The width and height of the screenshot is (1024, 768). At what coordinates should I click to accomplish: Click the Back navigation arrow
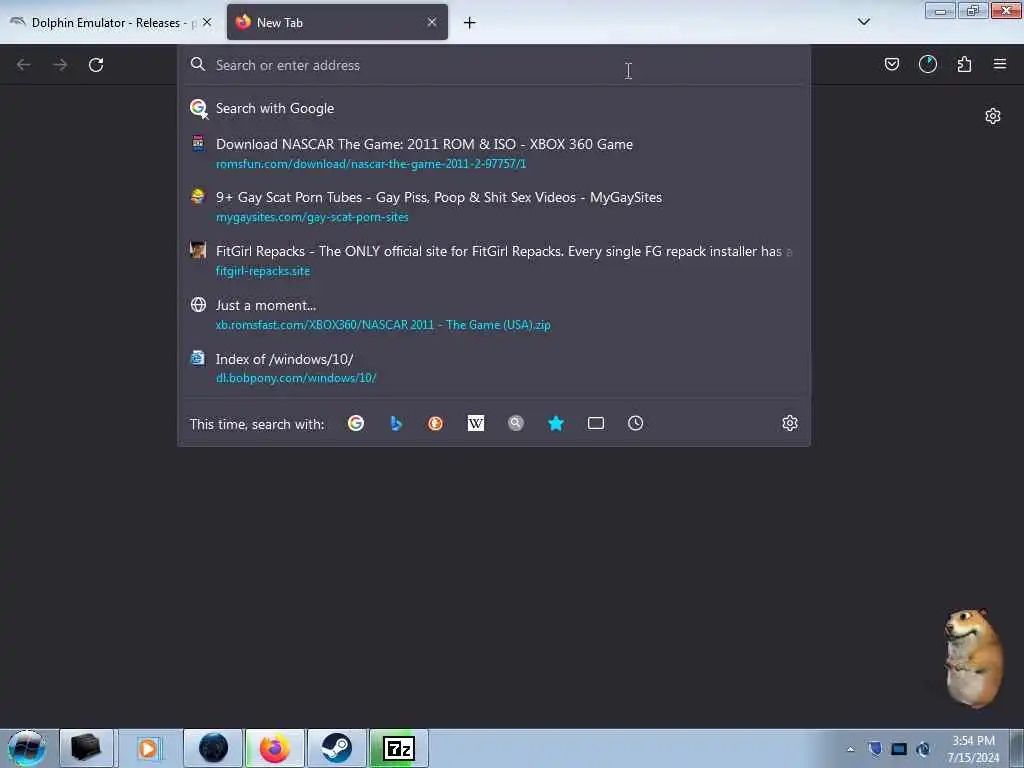click(24, 65)
